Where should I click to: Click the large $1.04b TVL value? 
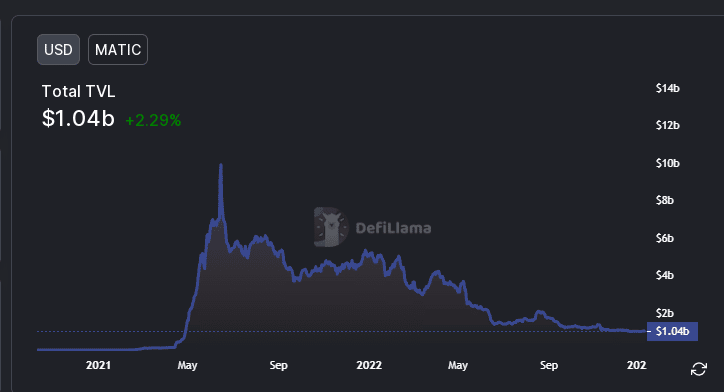pos(78,118)
